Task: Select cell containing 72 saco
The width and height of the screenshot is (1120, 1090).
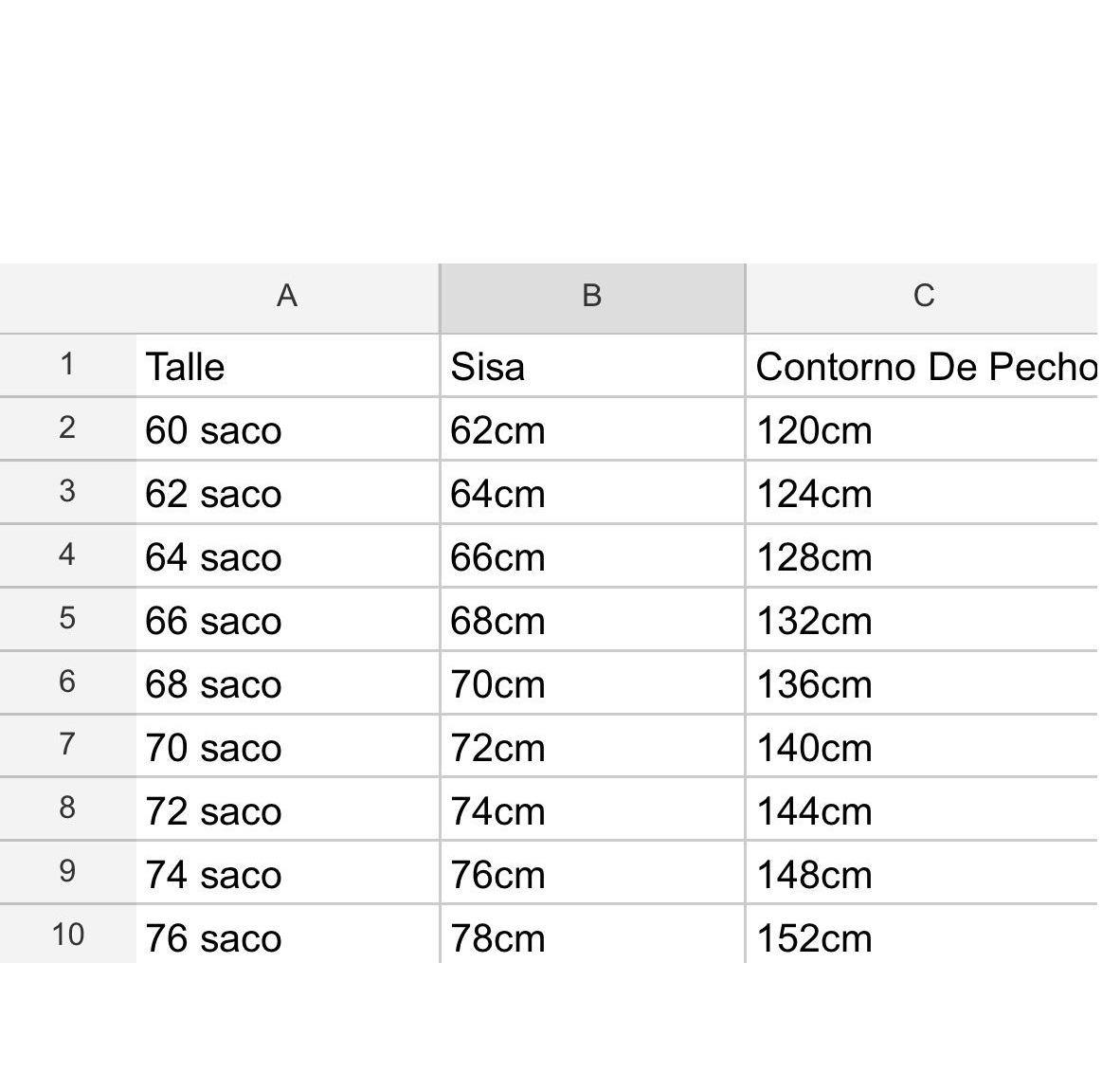Action: 287,811
